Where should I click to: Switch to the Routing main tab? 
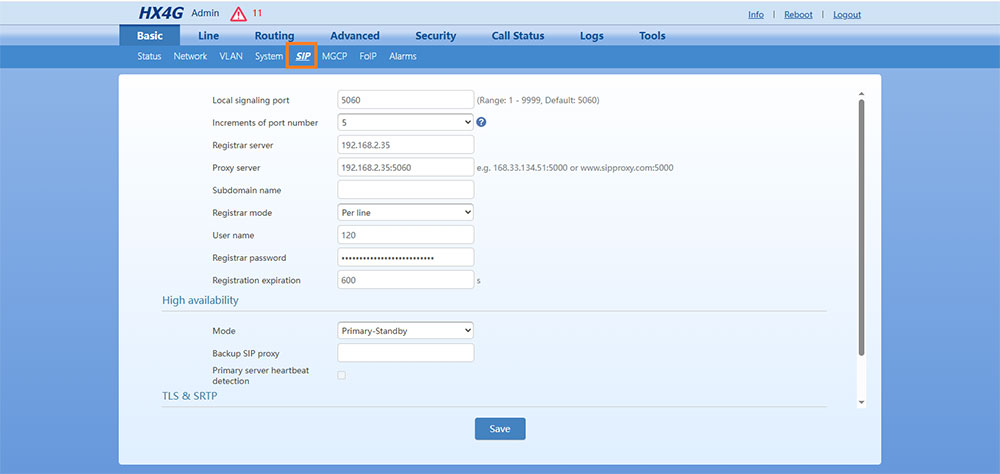(x=274, y=36)
